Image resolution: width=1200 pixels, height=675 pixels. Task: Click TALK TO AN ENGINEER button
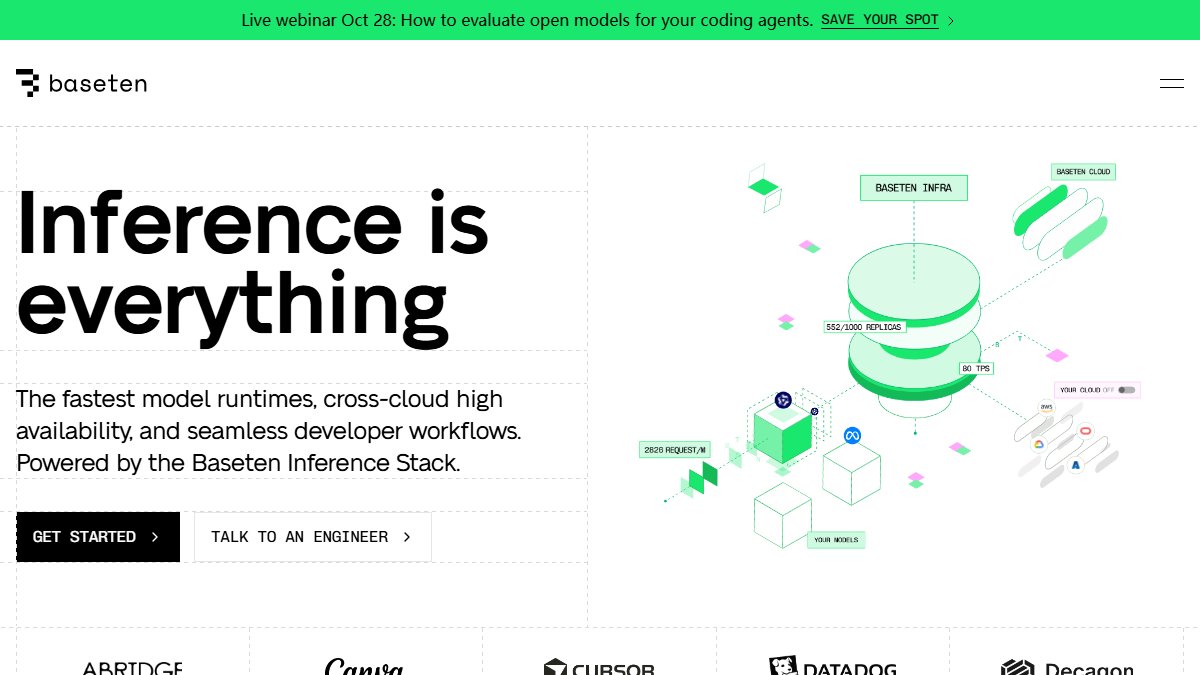[x=313, y=537]
